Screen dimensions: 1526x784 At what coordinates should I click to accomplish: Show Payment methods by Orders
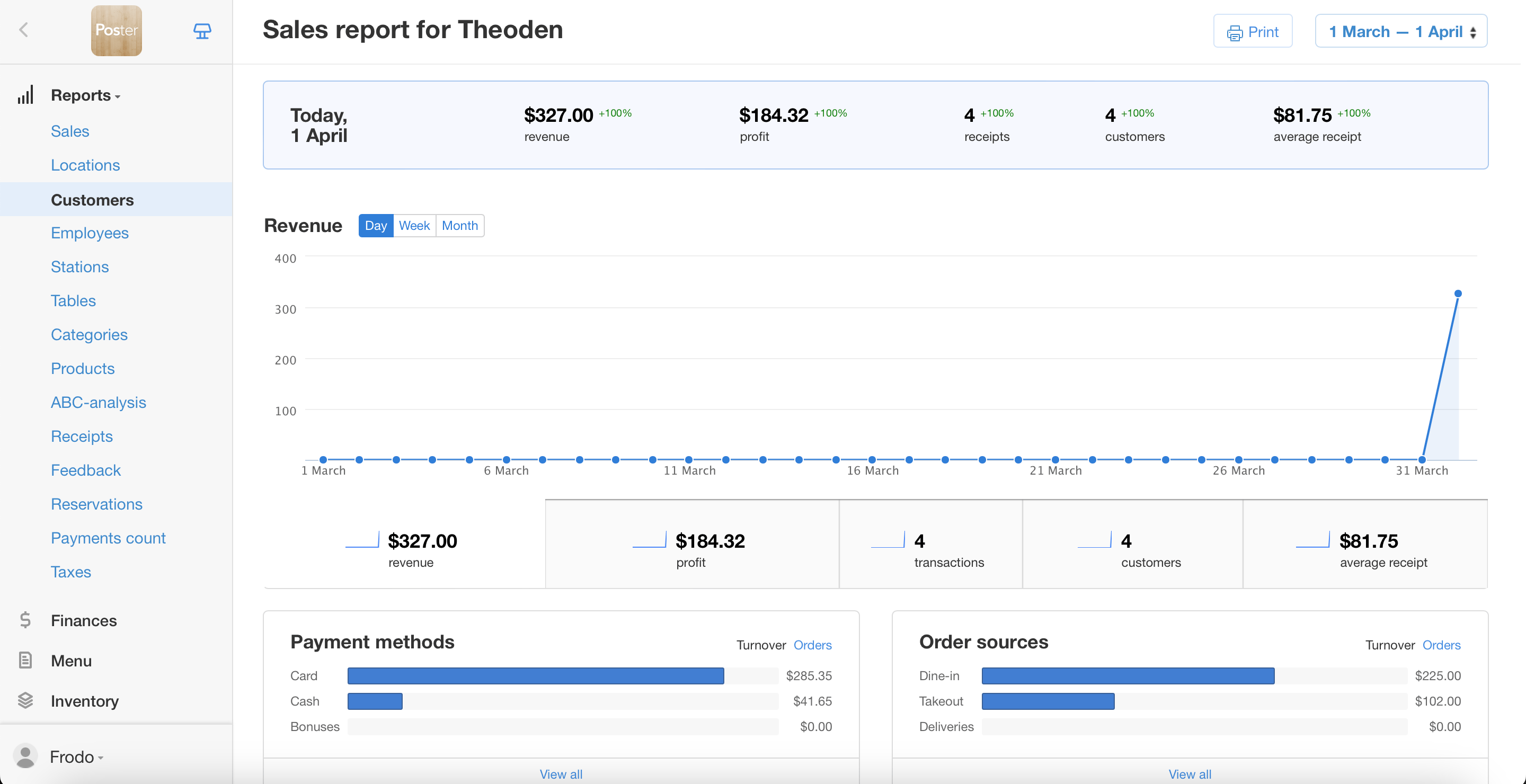tap(812, 645)
